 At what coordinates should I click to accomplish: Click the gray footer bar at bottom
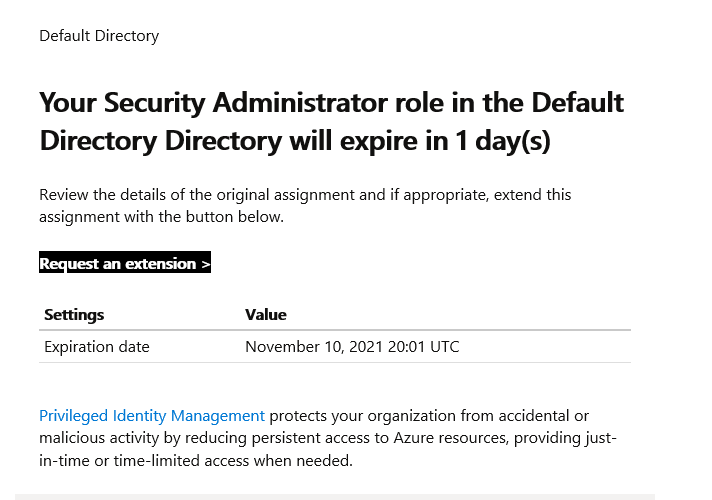(x=334, y=496)
